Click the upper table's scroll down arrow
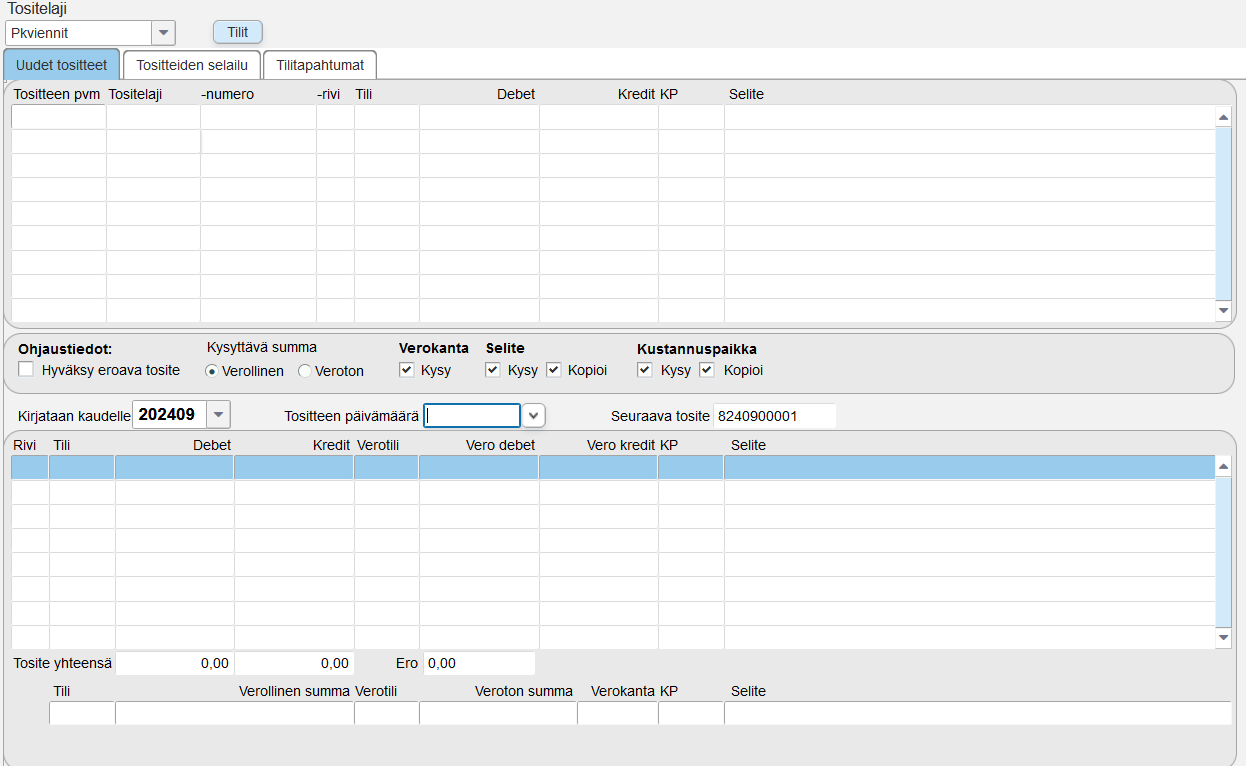The height and width of the screenshot is (766, 1246). [1223, 311]
